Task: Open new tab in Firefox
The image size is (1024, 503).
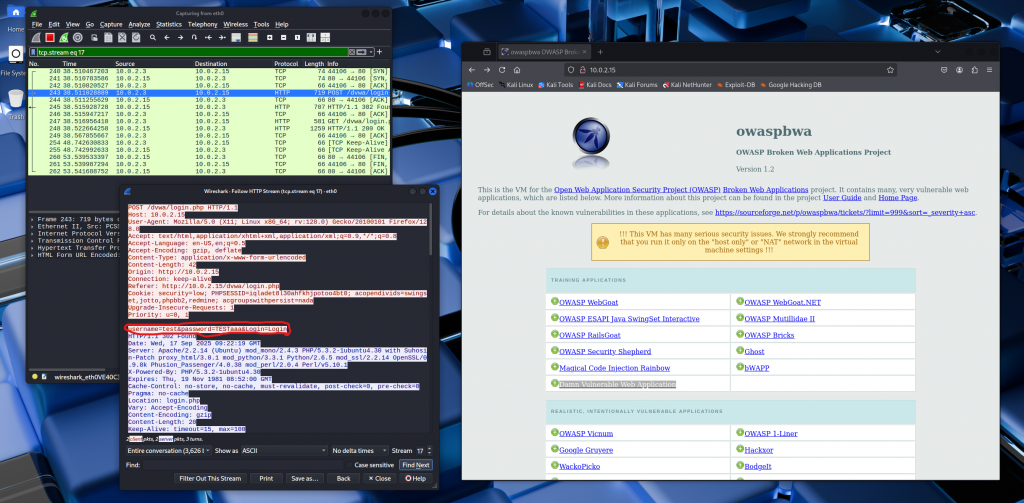Action: [600, 52]
